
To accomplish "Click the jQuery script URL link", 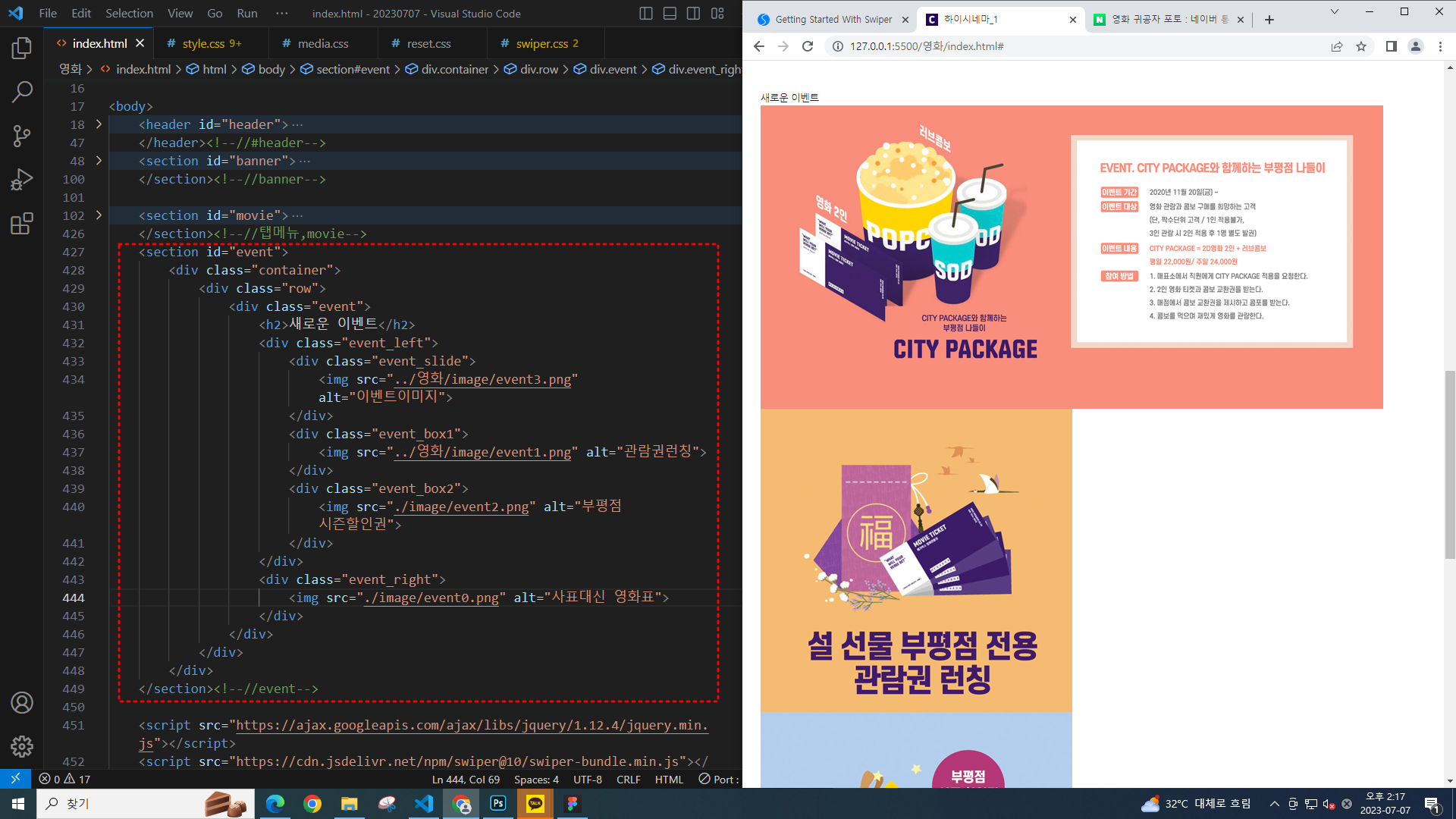I will pos(470,726).
